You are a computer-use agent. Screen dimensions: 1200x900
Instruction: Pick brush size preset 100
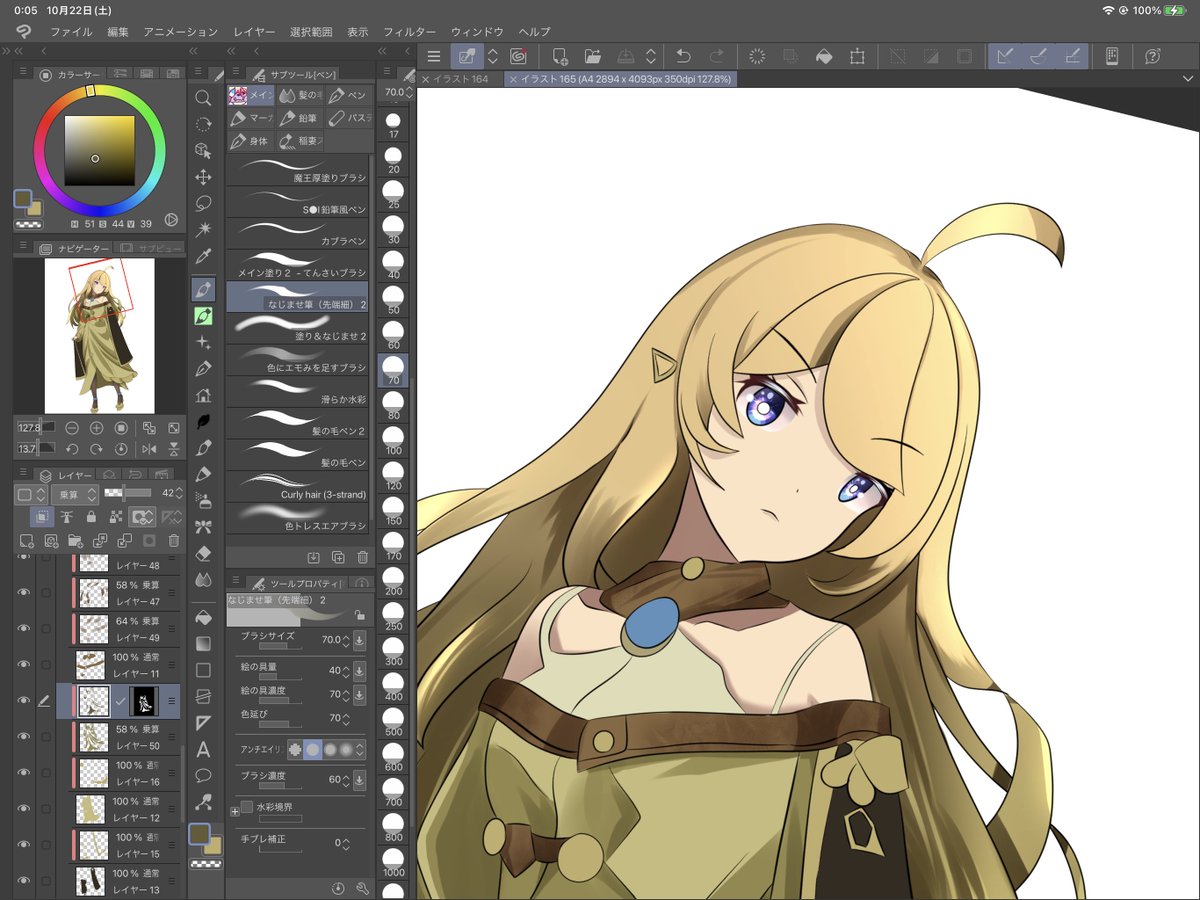(393, 442)
